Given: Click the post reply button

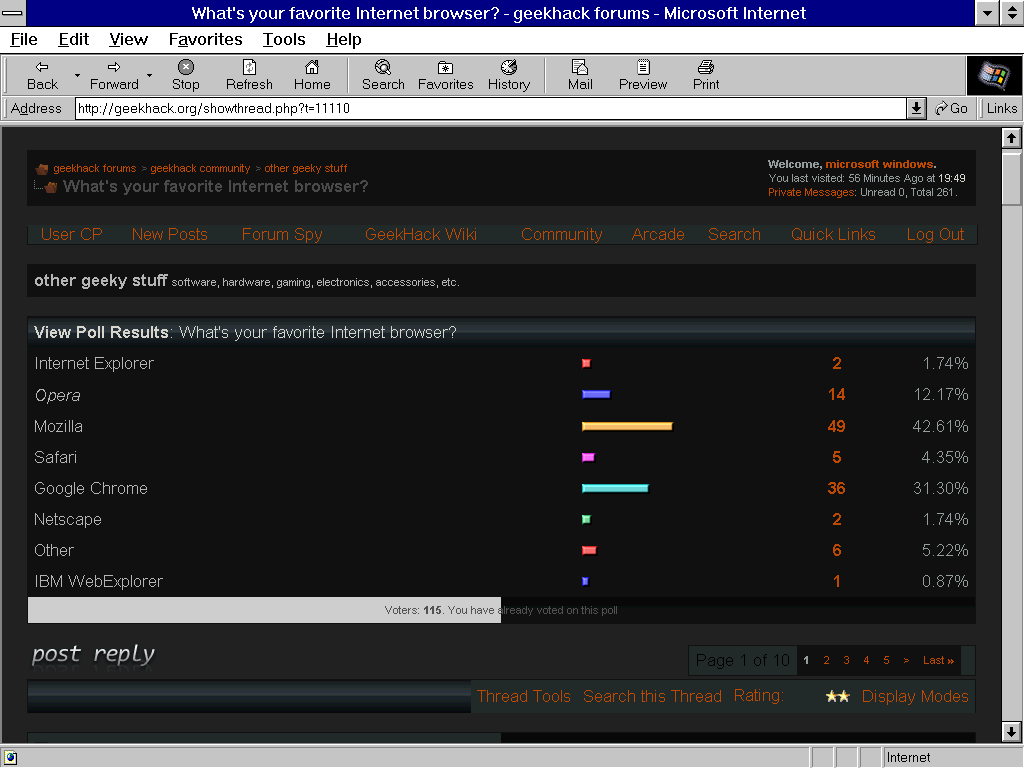Looking at the screenshot, I should (93, 655).
